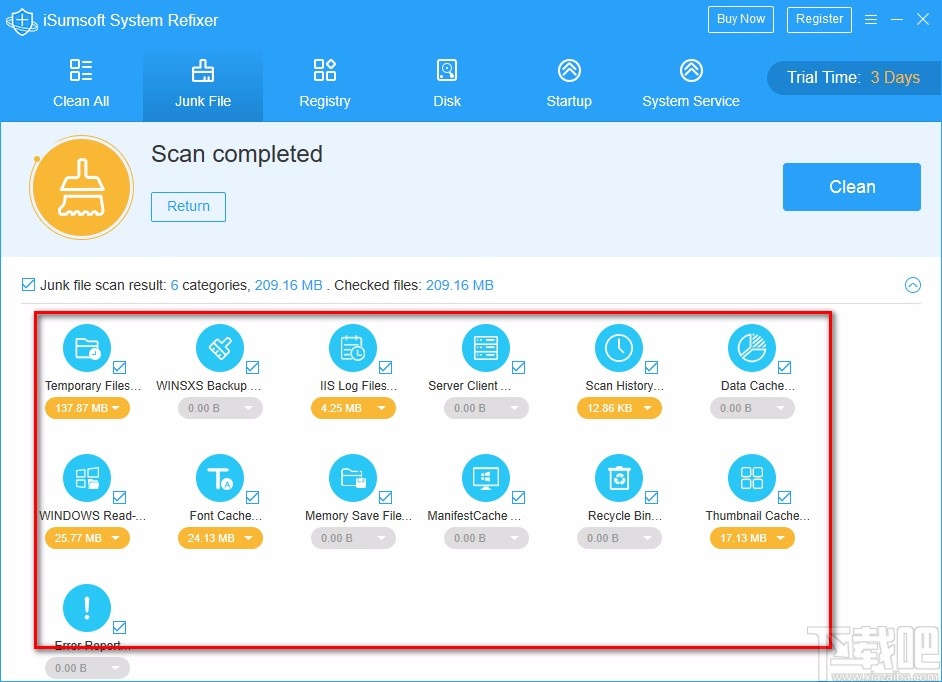The width and height of the screenshot is (942, 682).
Task: Click the WINSXS Backup brush icon
Action: pos(220,348)
